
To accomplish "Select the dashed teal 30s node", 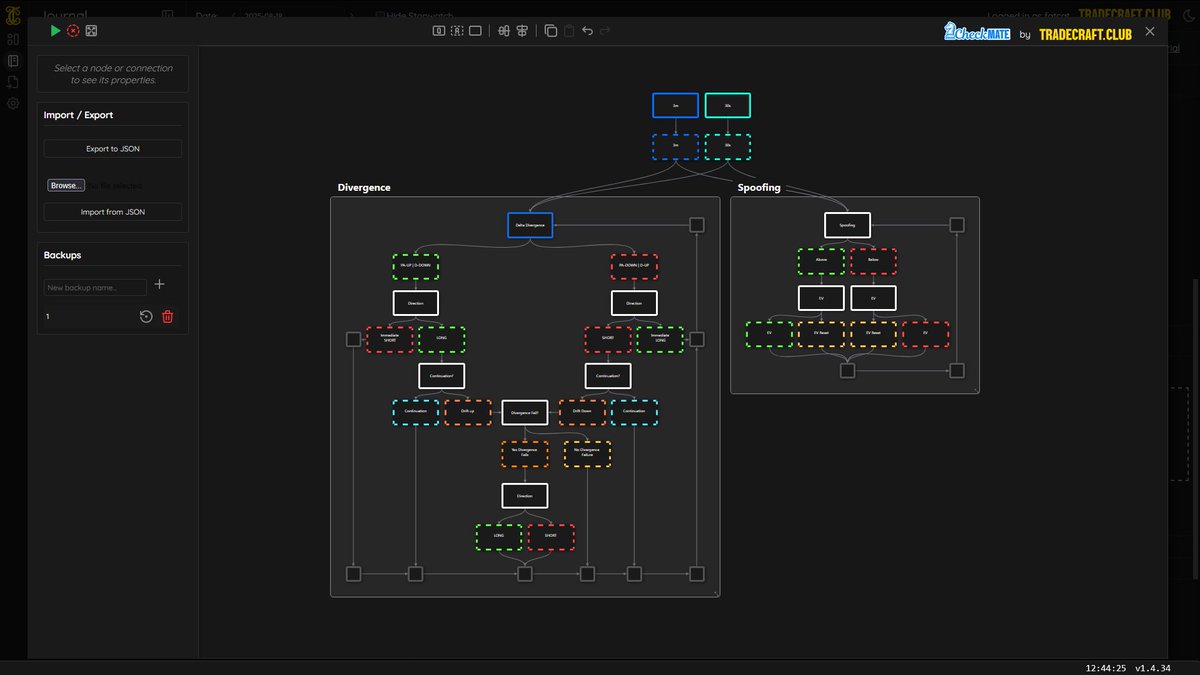I will 728,146.
